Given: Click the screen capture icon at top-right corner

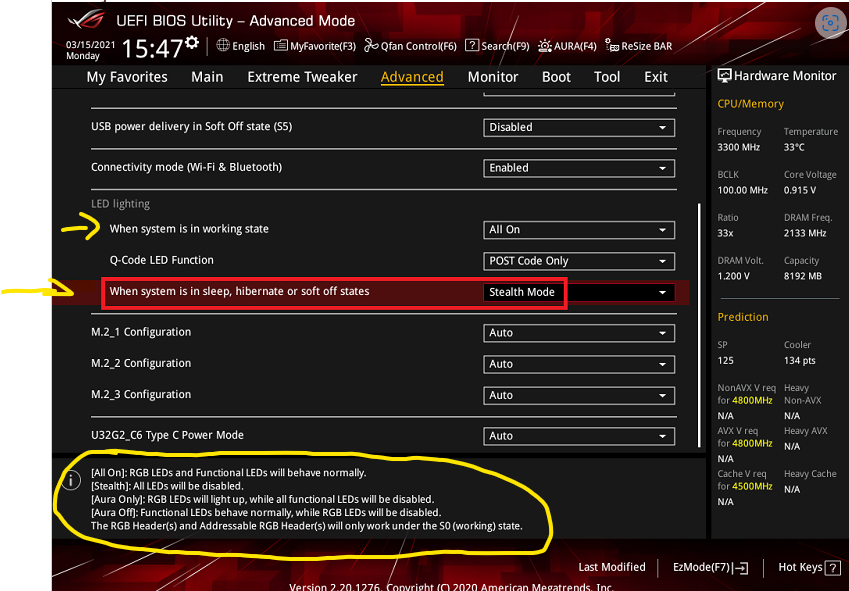Looking at the screenshot, I should [x=830, y=23].
